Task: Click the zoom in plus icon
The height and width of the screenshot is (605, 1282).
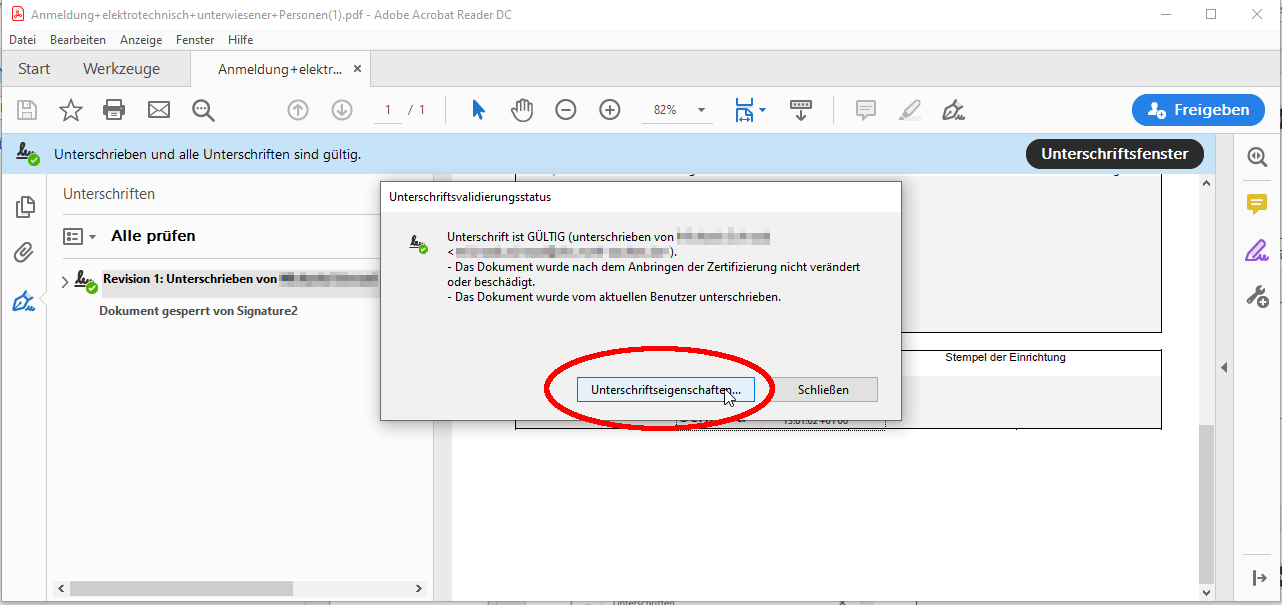Action: coord(610,110)
